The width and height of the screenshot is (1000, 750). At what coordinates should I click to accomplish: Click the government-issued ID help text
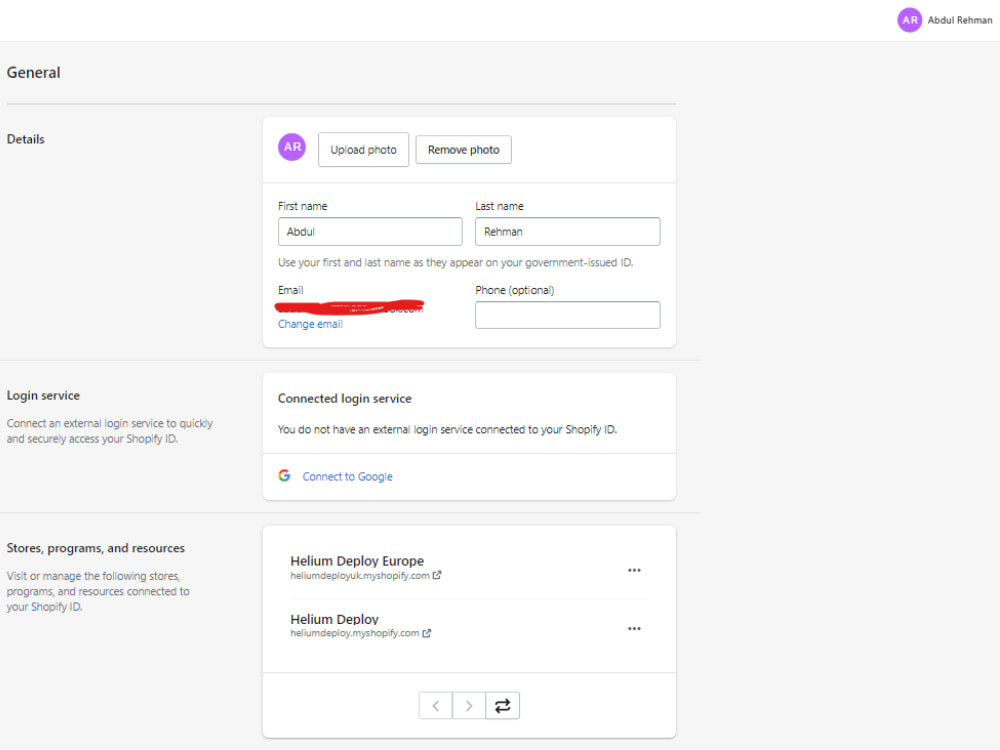click(x=455, y=263)
